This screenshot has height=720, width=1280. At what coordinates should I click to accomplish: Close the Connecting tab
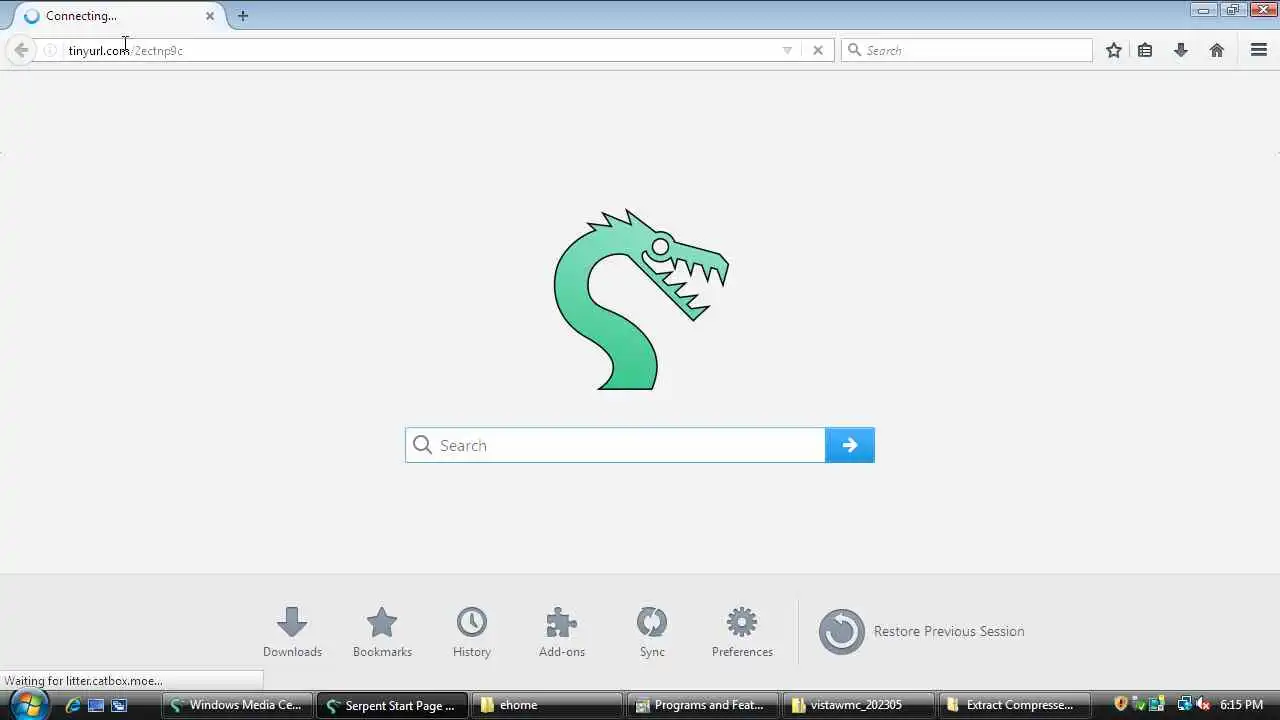click(x=210, y=16)
